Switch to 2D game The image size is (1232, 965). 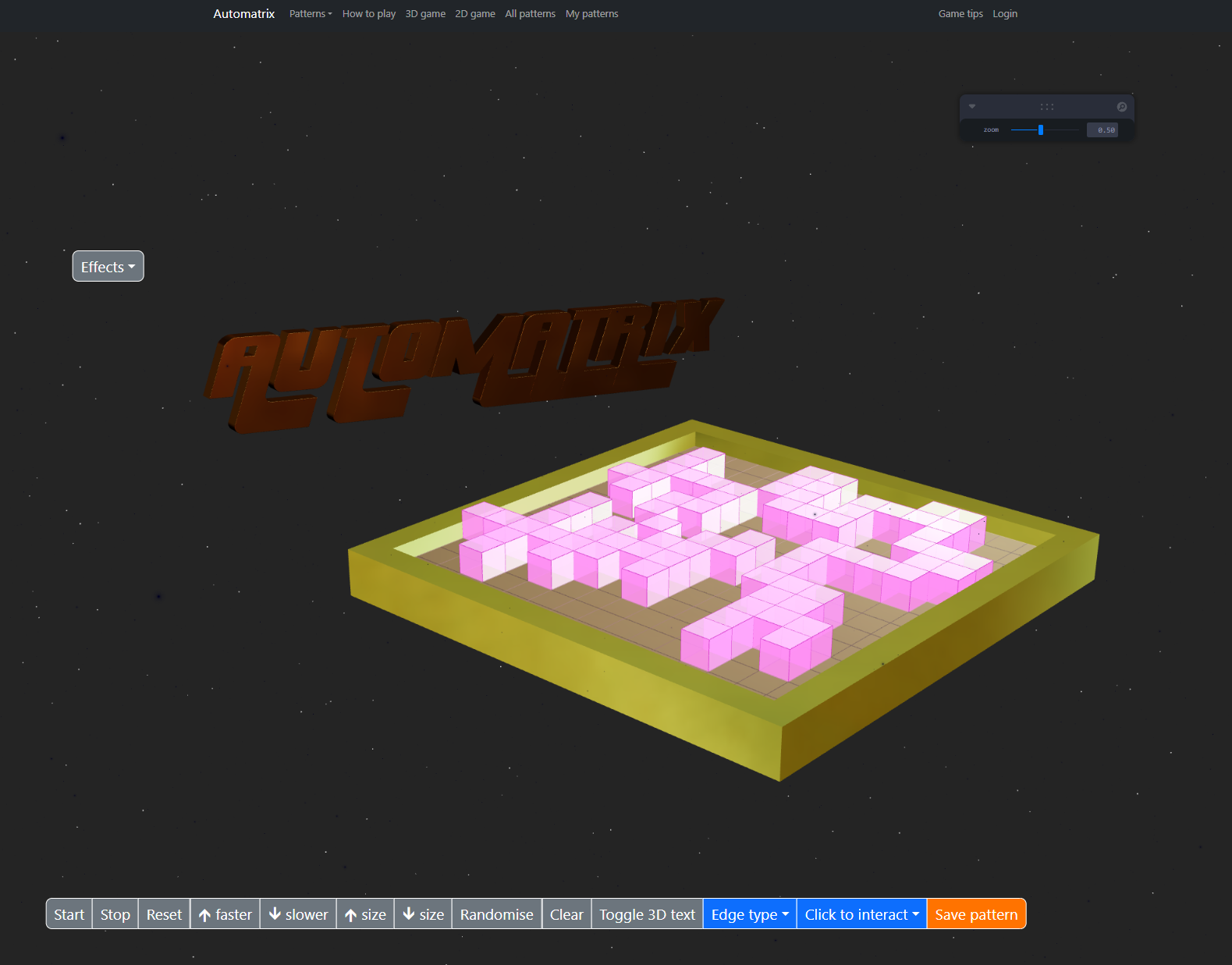pos(475,14)
